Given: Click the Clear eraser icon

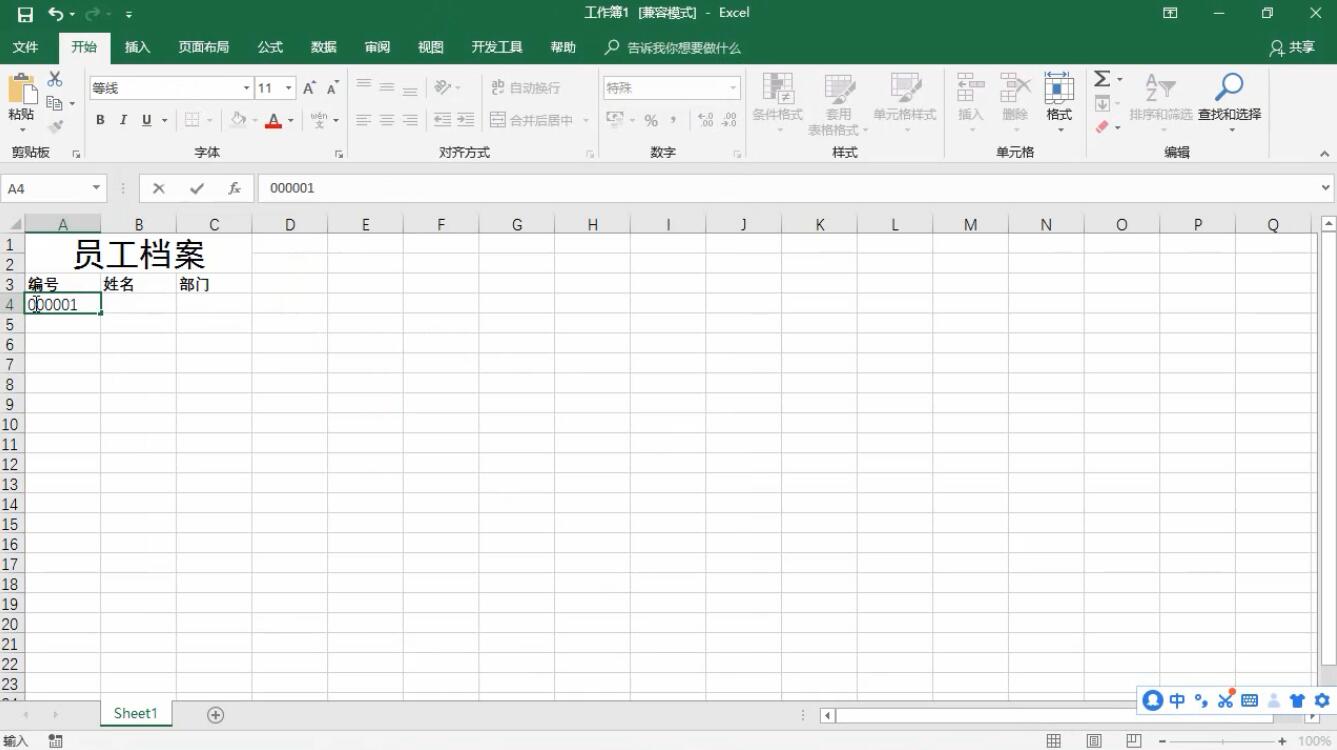Looking at the screenshot, I should point(1102,127).
